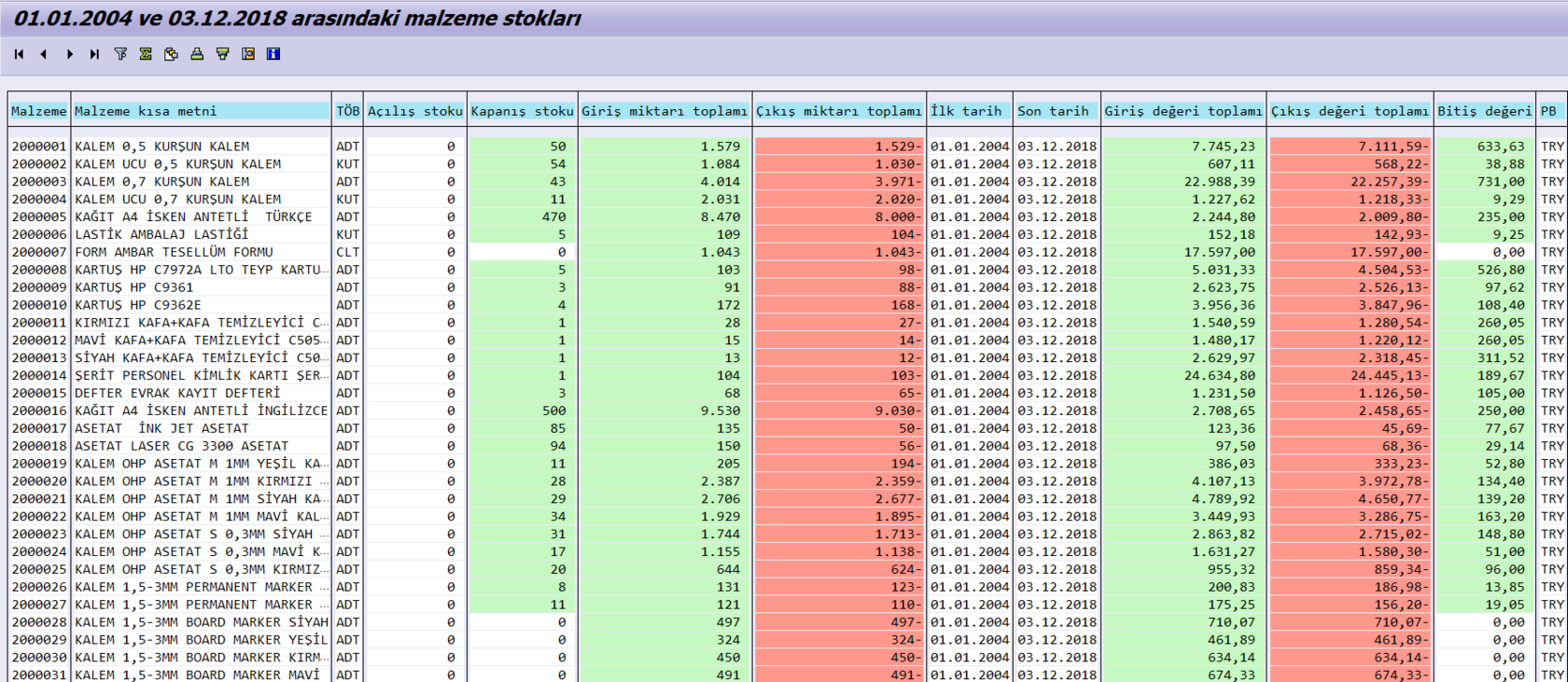Click text DEFTER EVRAK KAYIT DEFTERİ
The width and height of the screenshot is (1568, 682).
pyautogui.click(x=177, y=393)
